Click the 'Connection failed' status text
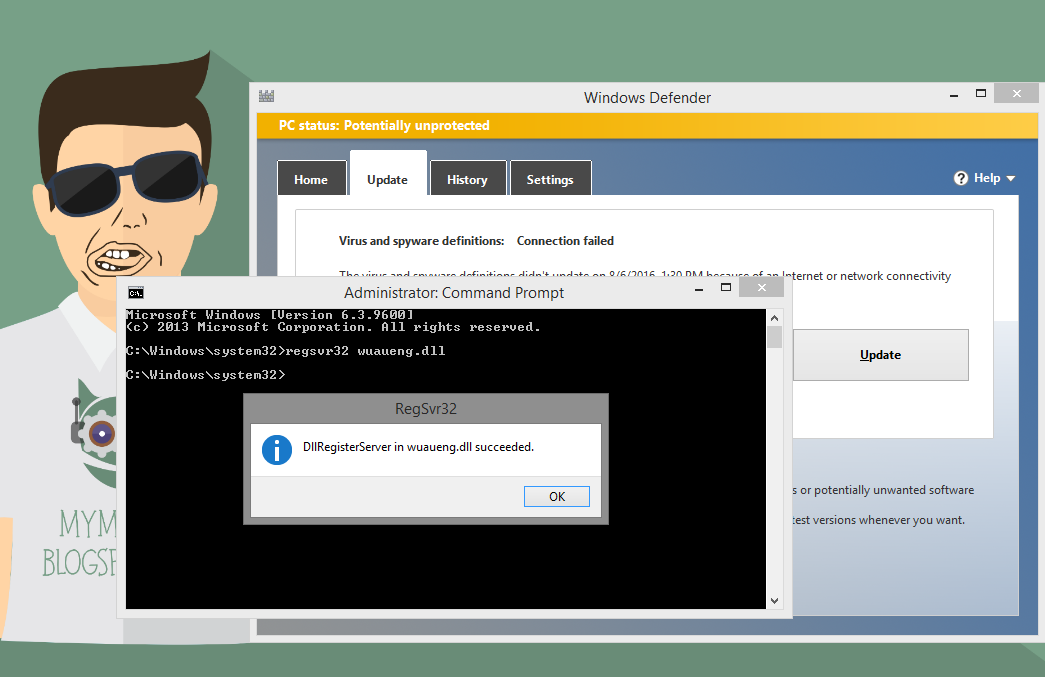This screenshot has height=677, width=1045. [x=565, y=241]
